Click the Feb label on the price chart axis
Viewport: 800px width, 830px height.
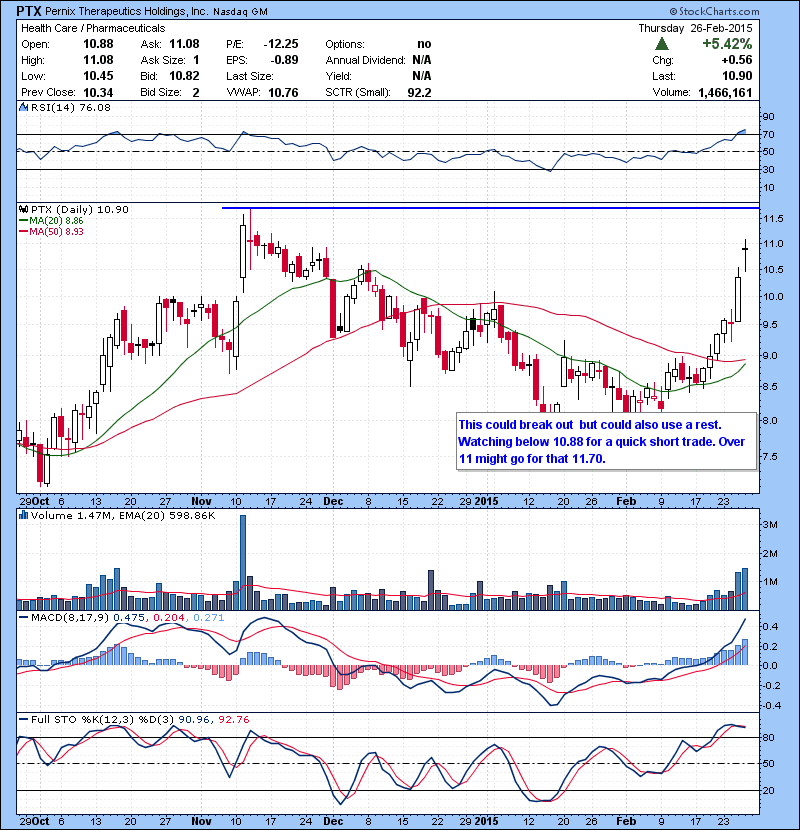click(626, 501)
